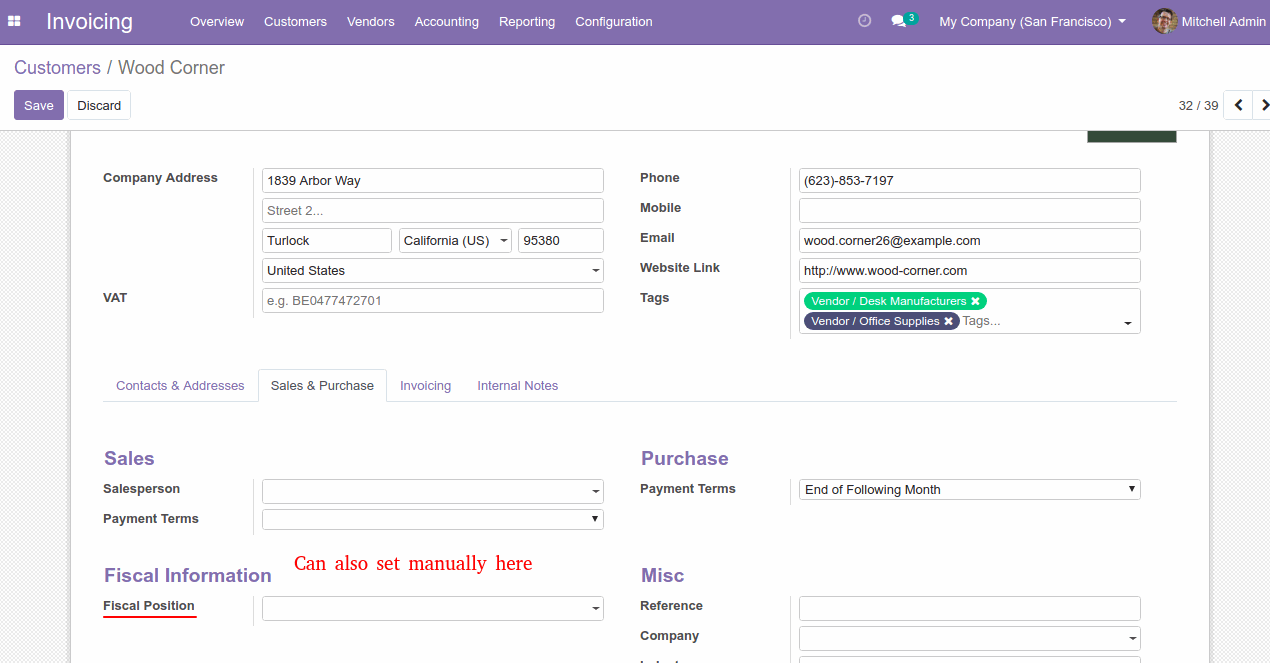Remove the Vendor / Desk Manufacturers tag
Viewport: 1270px width, 663px height.
[x=975, y=301]
